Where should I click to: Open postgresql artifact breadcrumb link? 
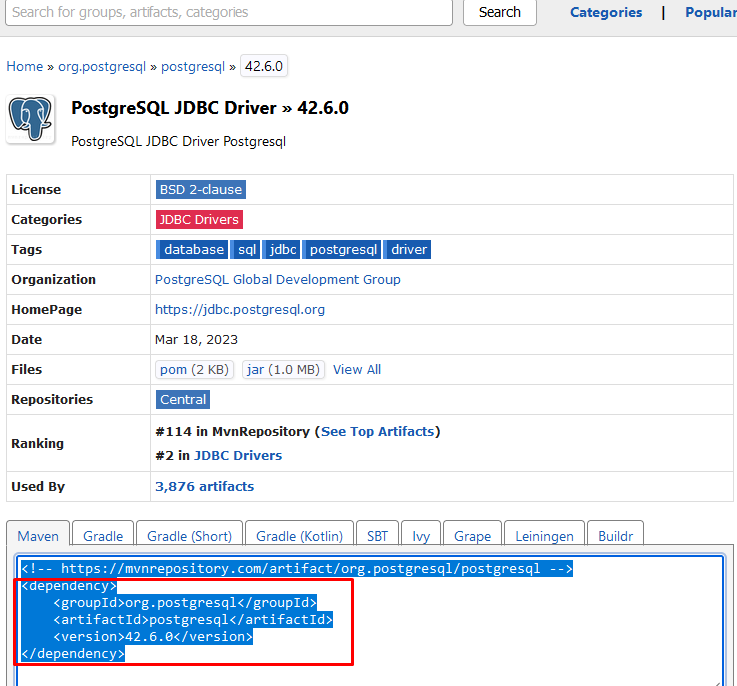193,66
